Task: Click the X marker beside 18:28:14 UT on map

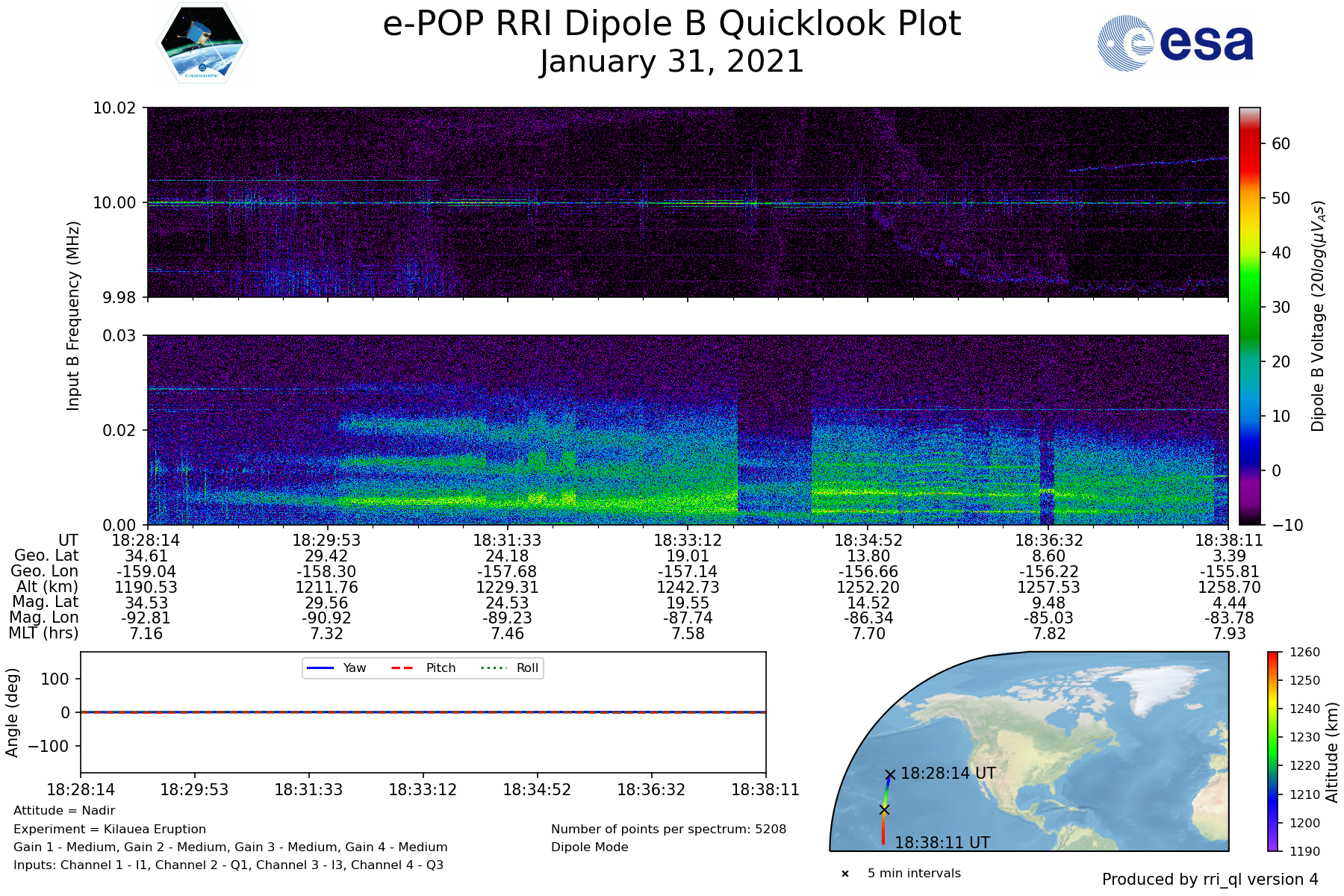Action: 889,775
